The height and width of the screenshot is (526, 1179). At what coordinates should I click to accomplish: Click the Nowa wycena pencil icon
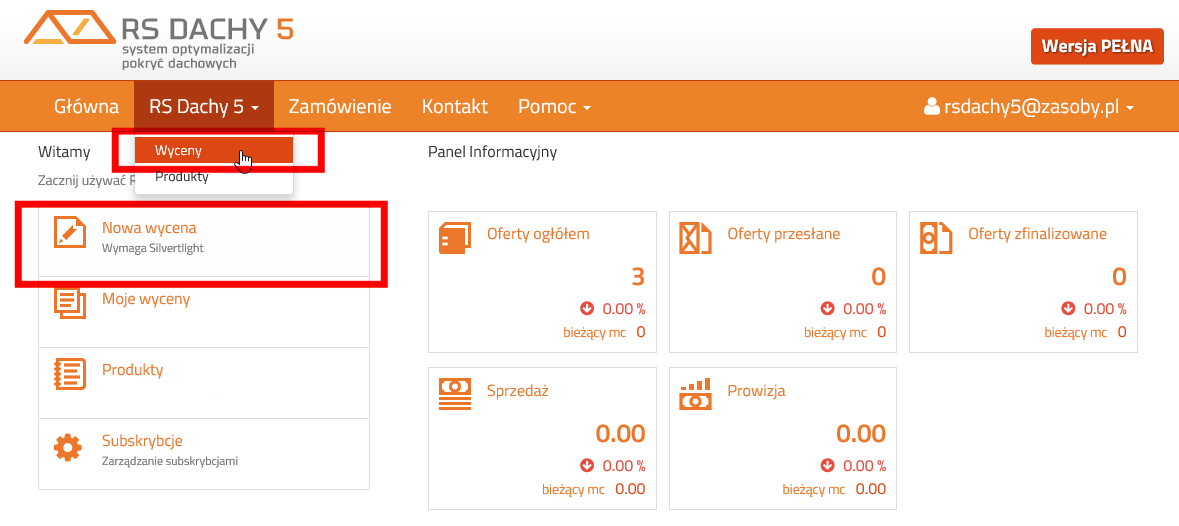[69, 234]
